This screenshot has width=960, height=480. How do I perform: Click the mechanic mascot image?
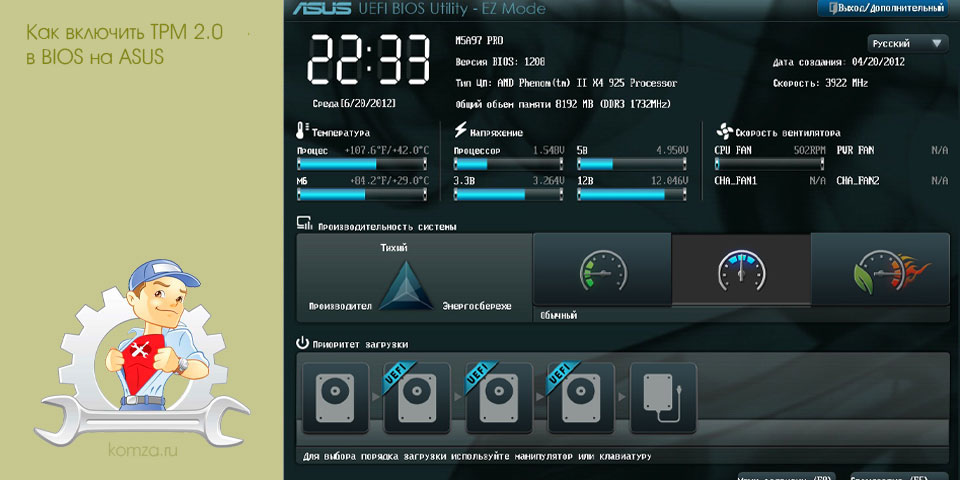[142, 352]
